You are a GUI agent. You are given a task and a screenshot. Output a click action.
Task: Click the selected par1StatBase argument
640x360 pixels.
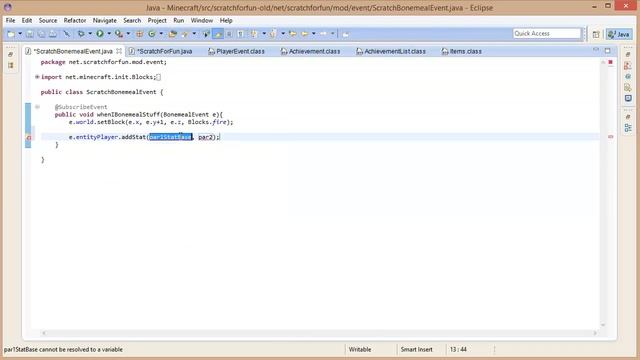pos(170,137)
